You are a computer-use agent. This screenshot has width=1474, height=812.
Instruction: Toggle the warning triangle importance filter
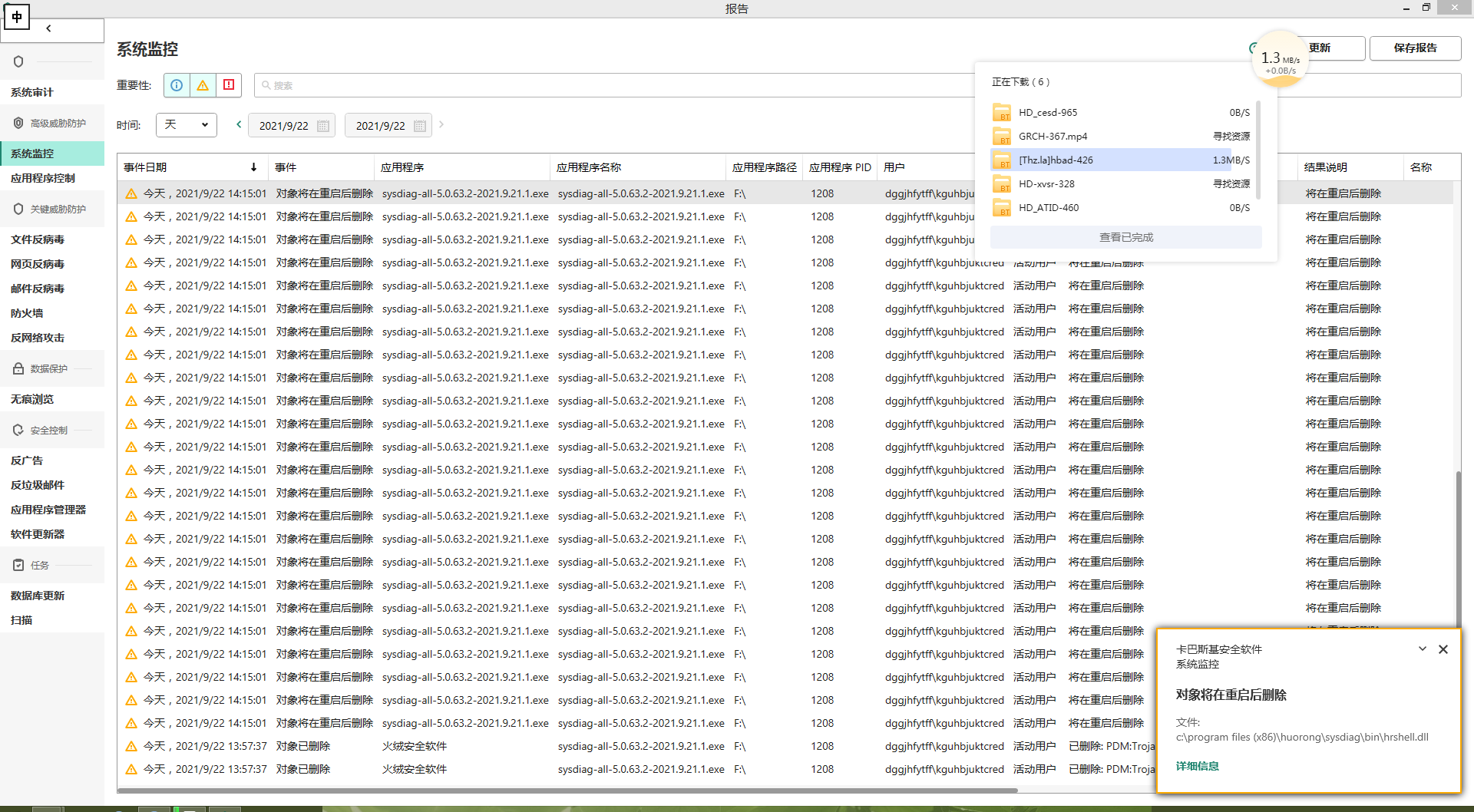pos(203,85)
